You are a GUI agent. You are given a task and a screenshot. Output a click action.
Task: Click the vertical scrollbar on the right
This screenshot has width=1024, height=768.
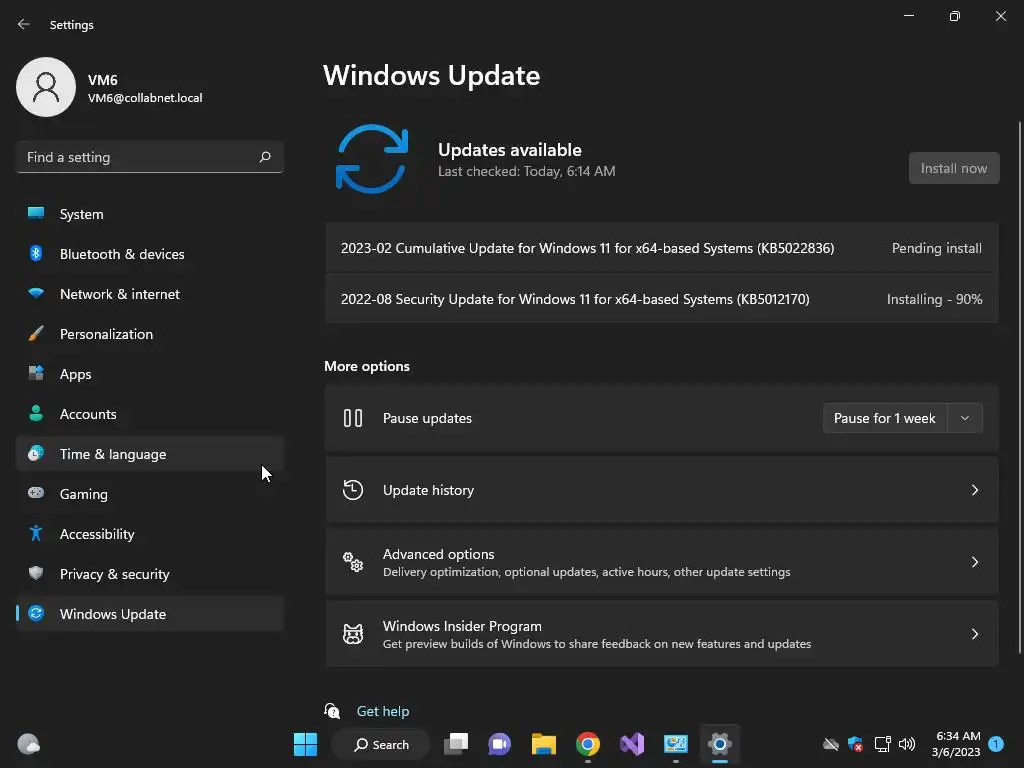point(1019,387)
